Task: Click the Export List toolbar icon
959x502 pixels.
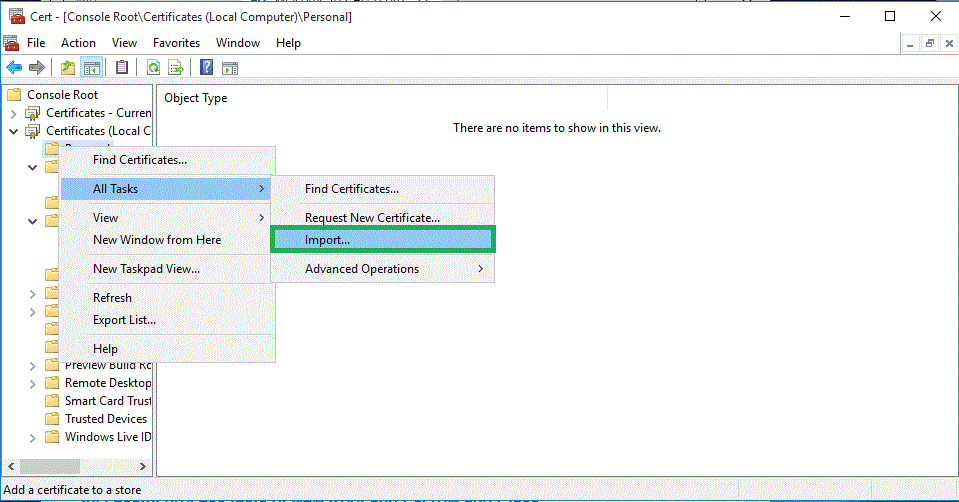Action: point(176,67)
